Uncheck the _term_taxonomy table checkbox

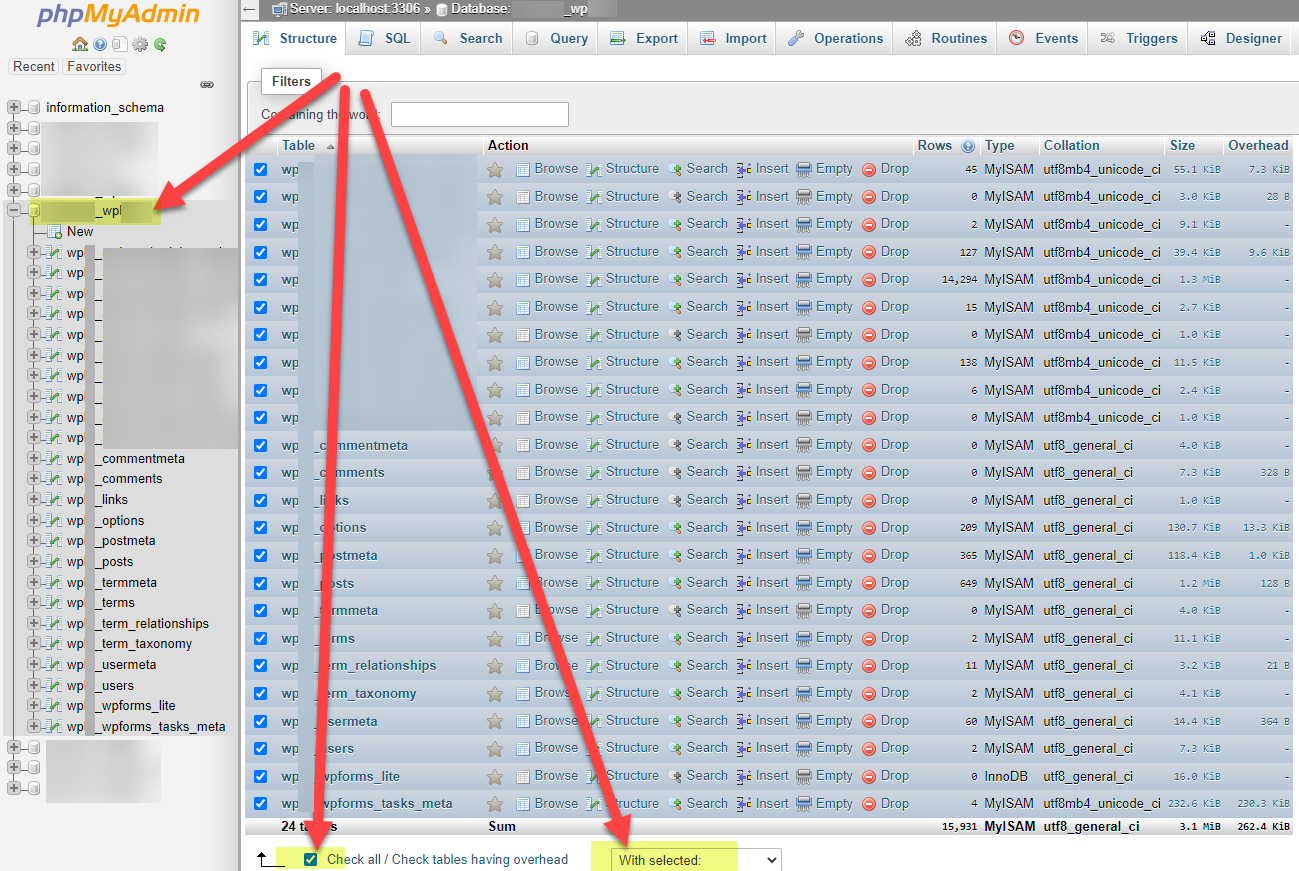tap(261, 693)
